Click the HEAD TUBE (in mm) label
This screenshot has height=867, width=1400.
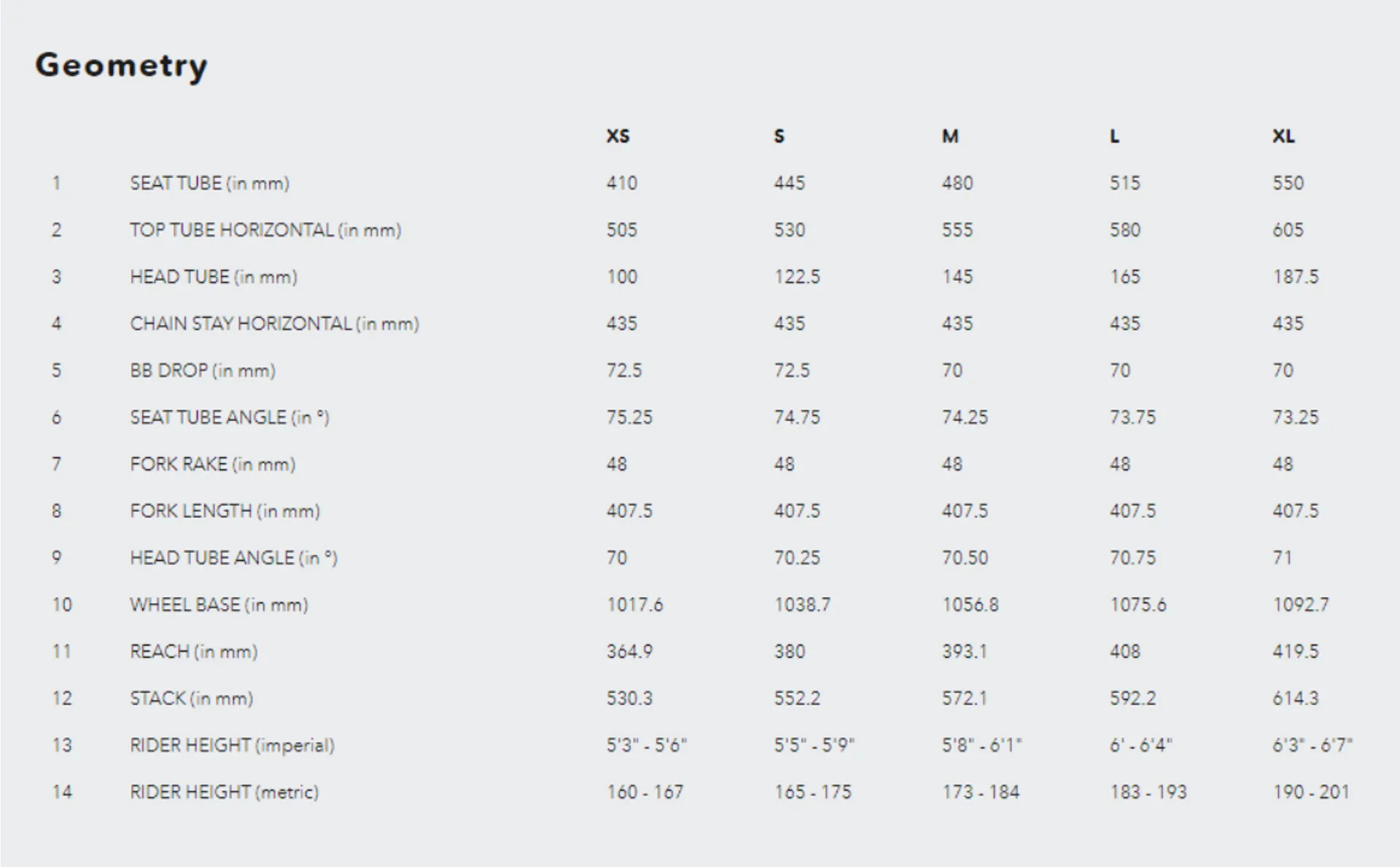tap(214, 277)
